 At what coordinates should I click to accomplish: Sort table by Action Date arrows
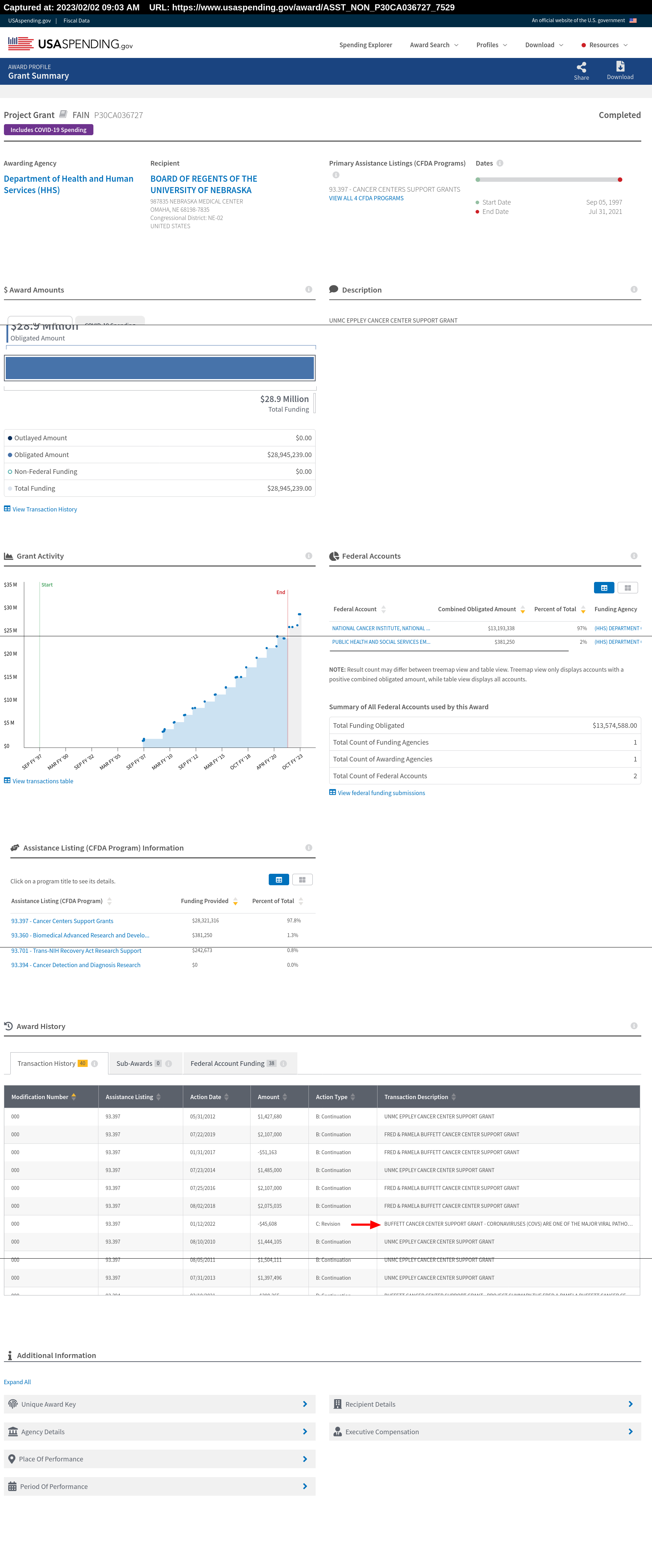tap(227, 1097)
